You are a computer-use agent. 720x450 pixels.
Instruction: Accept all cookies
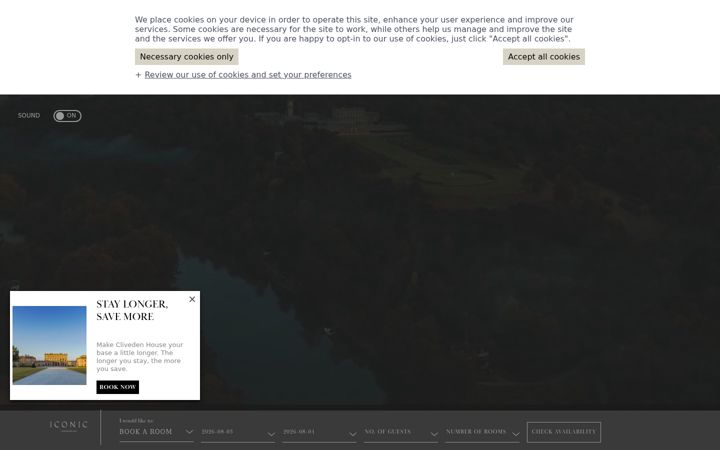pos(544,57)
